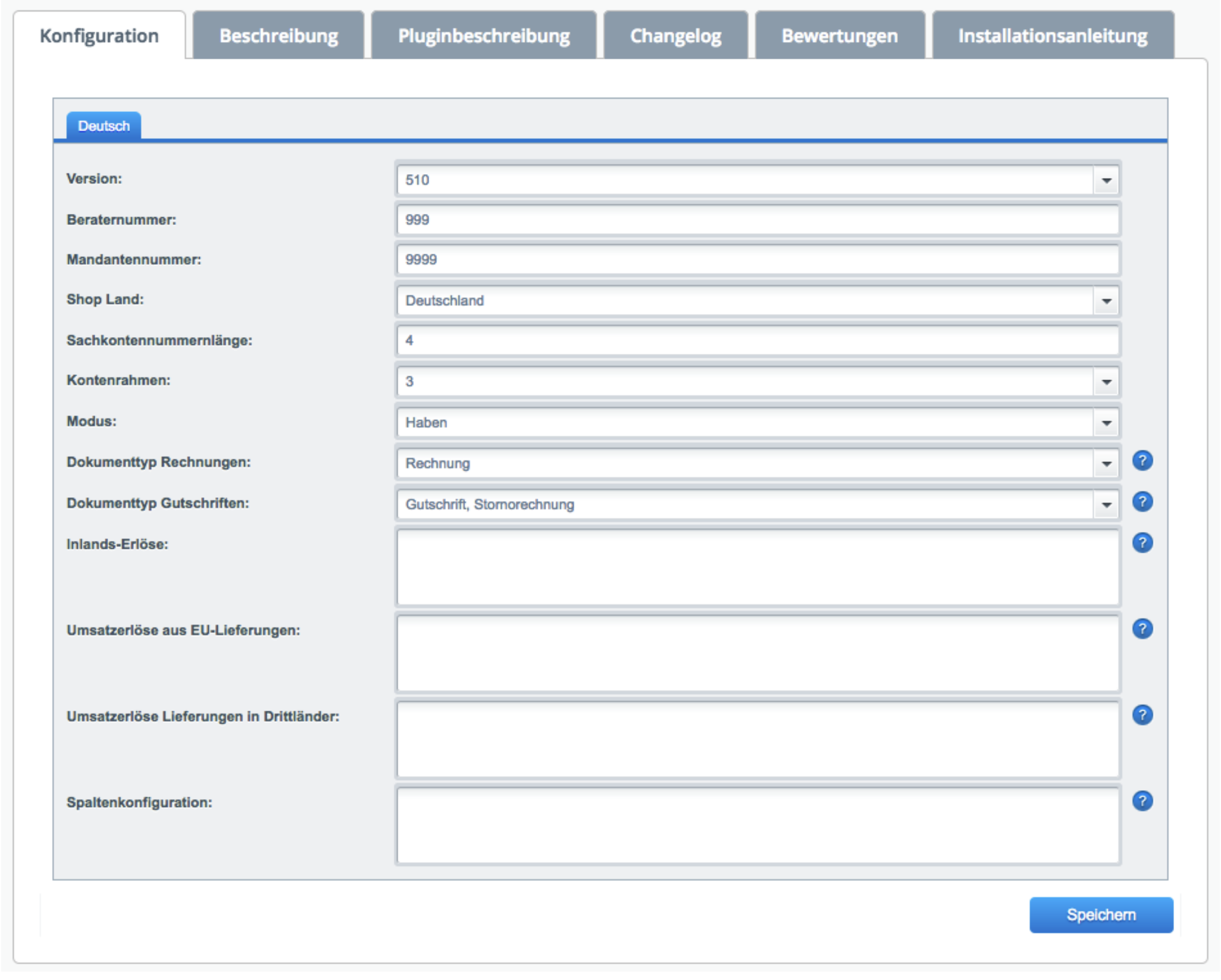This screenshot has height=980, width=1221.
Task: Open Dokumenttyp Gutschriften dropdown arrow
Action: coord(1106,505)
